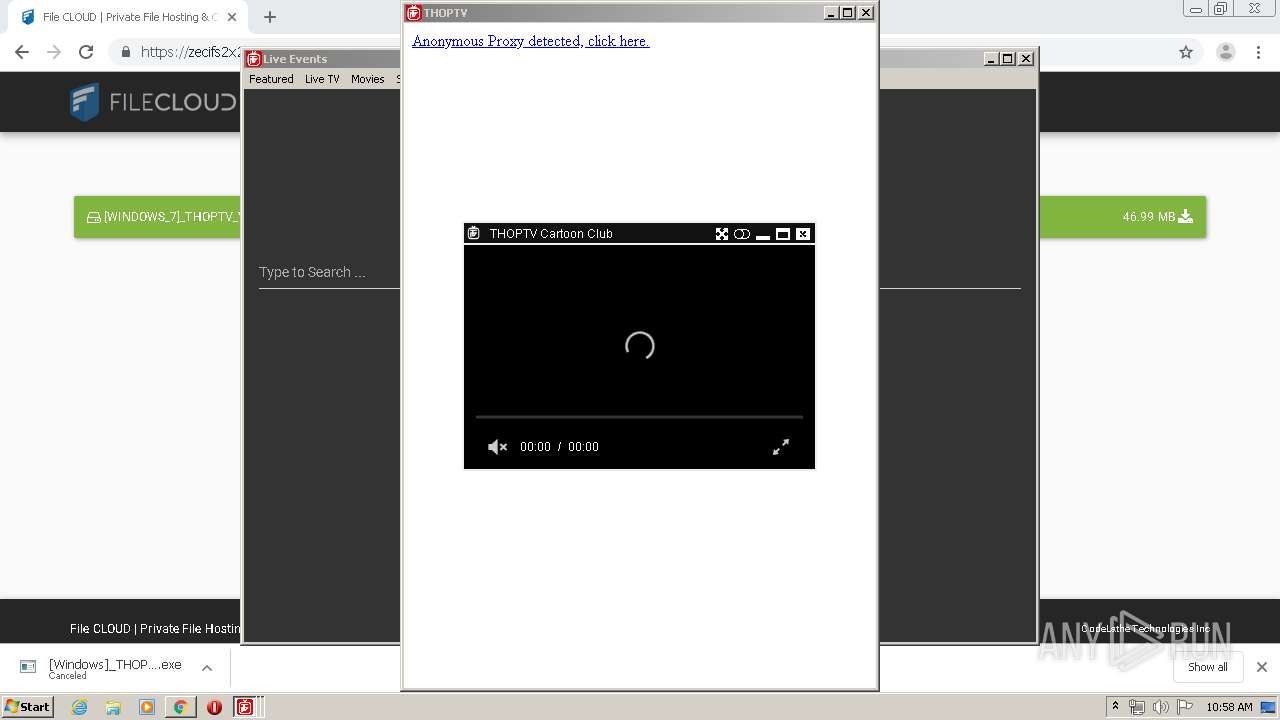Click the Live Events window title icon
1280x720 pixels.
click(254, 59)
